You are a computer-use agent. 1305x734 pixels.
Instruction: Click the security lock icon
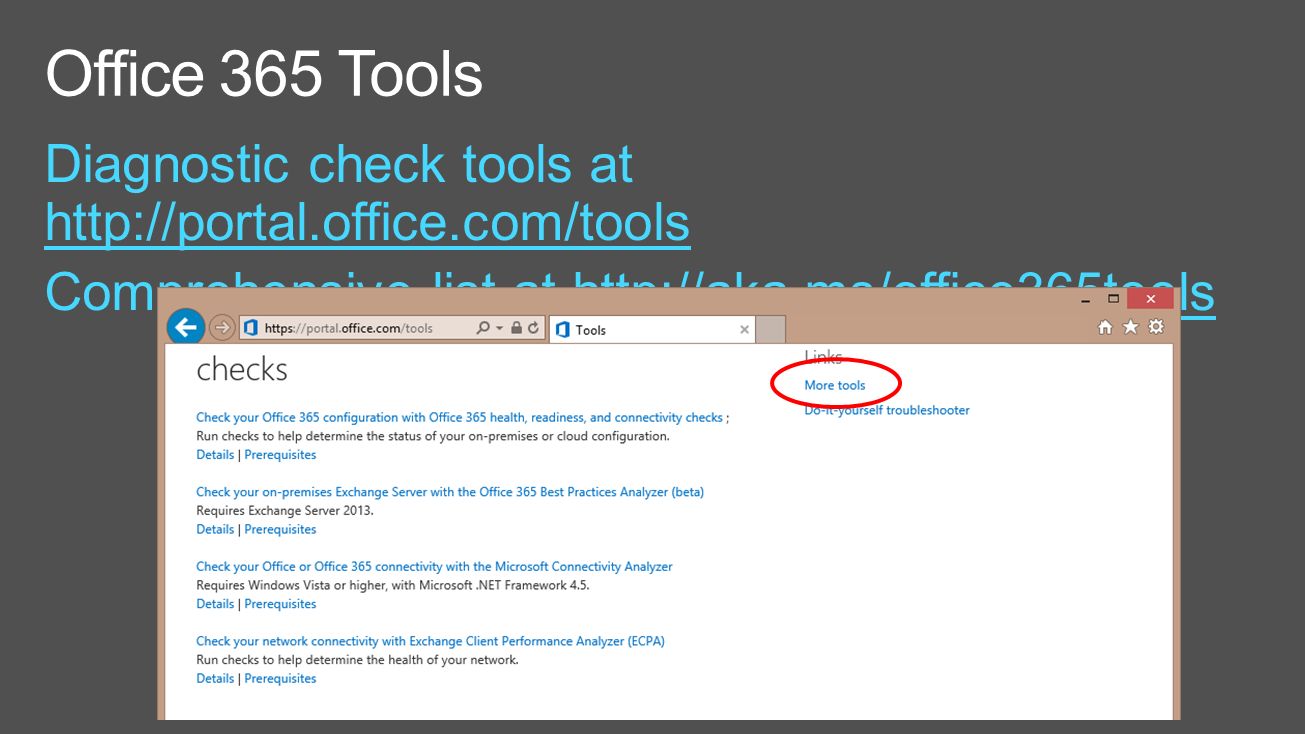516,328
